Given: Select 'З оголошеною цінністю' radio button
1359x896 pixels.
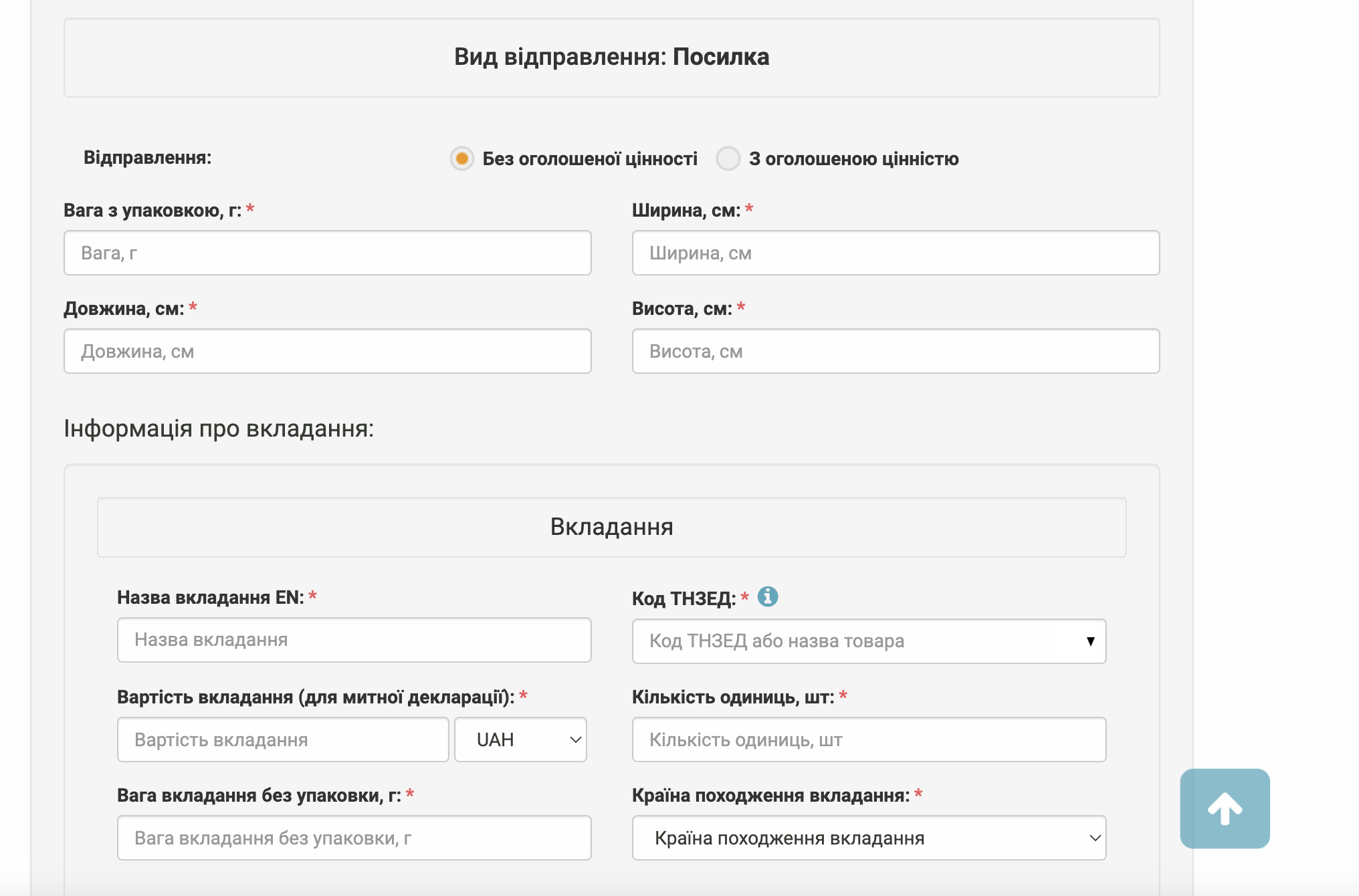Looking at the screenshot, I should click(728, 158).
